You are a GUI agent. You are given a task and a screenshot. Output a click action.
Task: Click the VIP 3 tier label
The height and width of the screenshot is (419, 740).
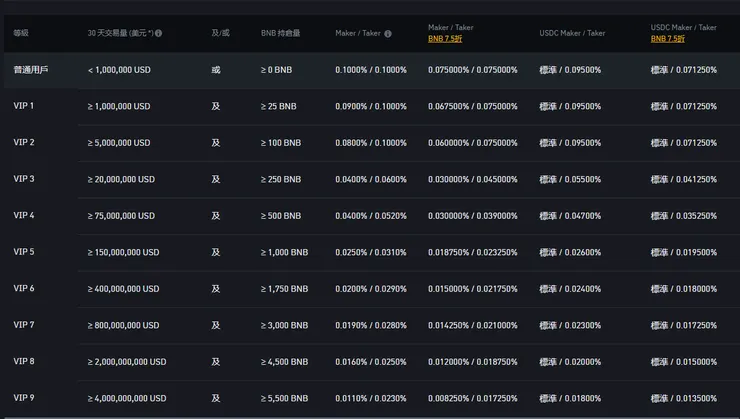click(24, 179)
